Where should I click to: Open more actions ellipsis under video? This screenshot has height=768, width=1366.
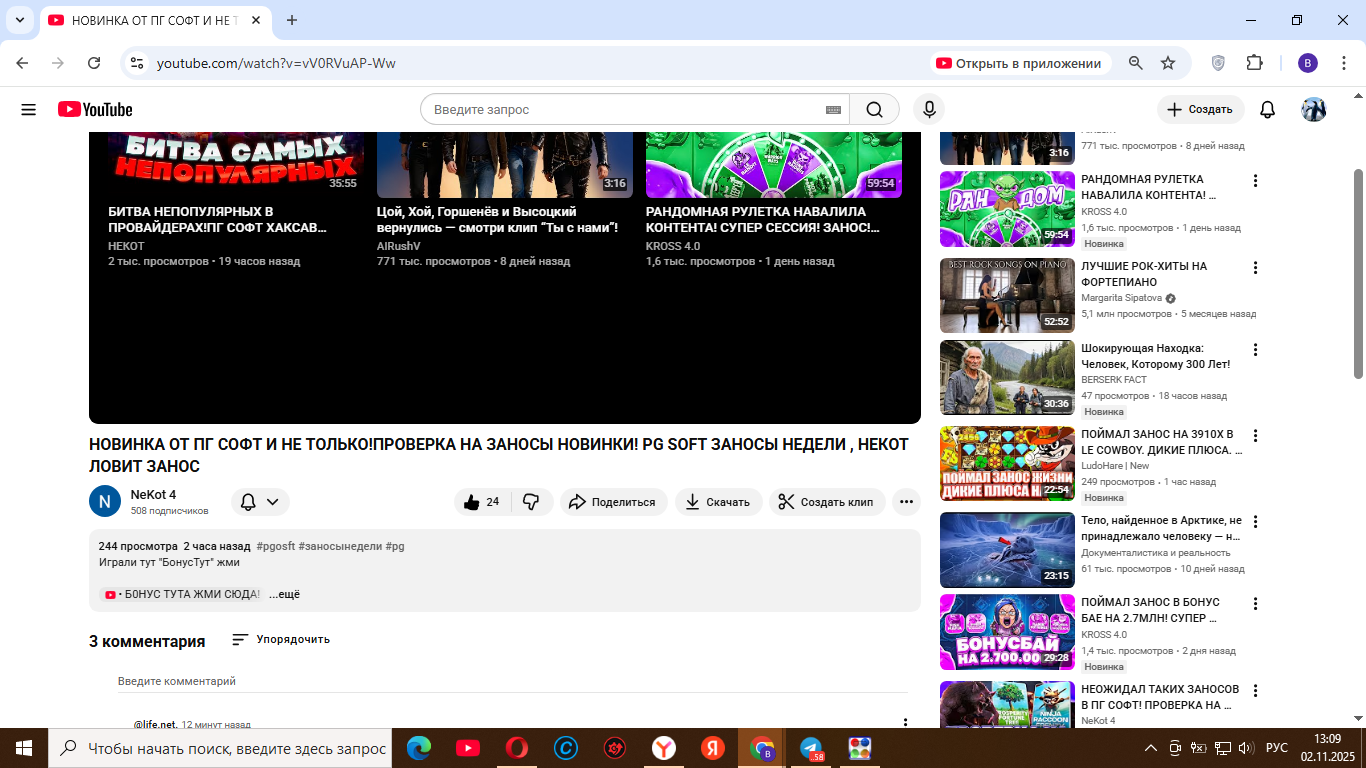(906, 502)
